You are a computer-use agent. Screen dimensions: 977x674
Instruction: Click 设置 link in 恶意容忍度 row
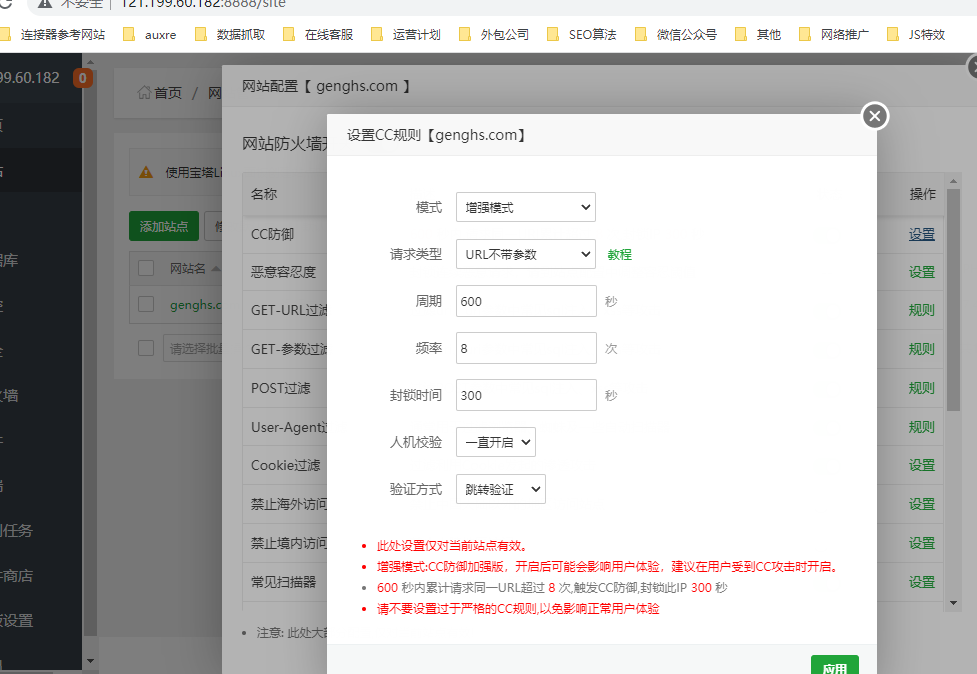pos(922,272)
